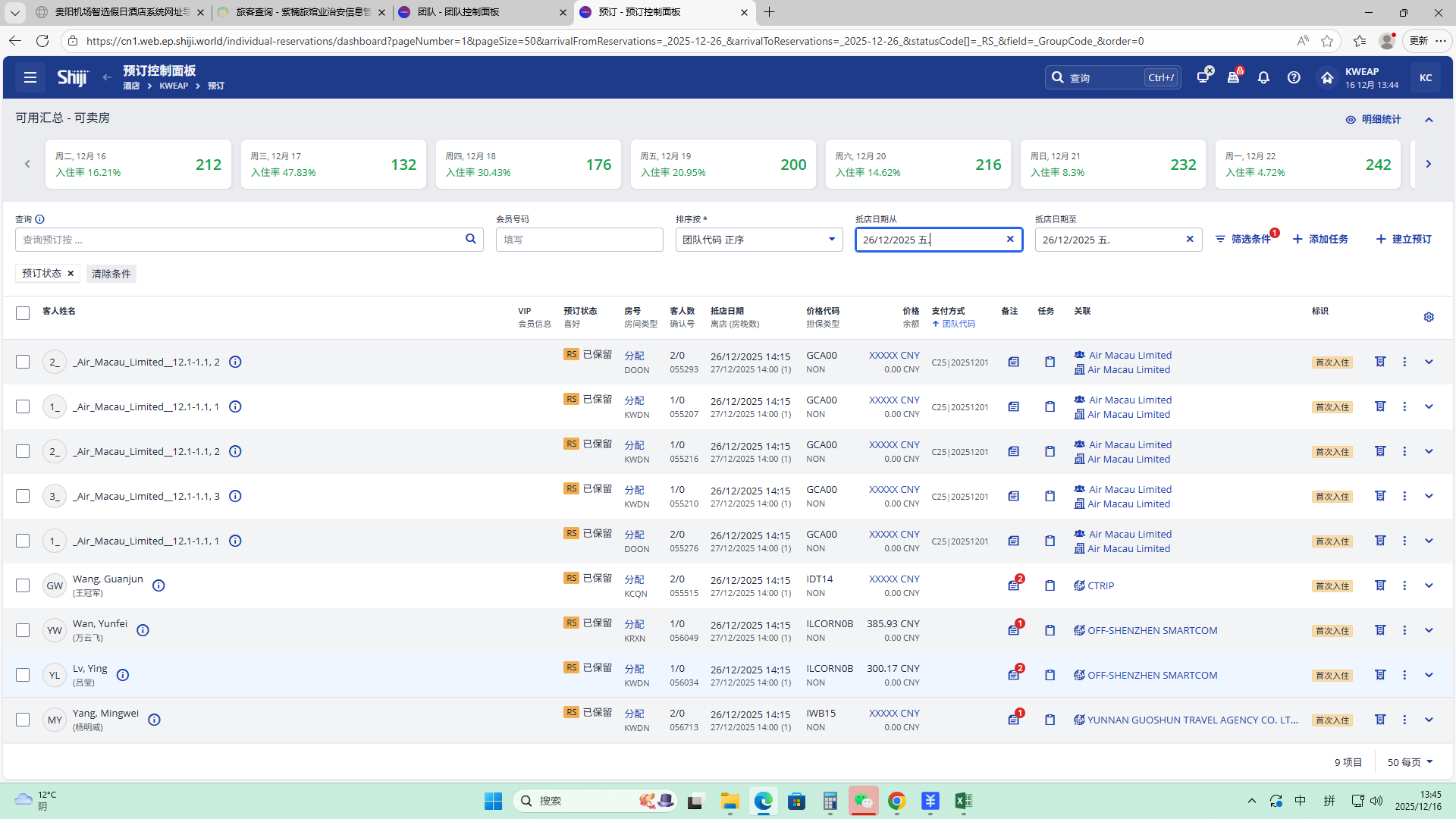Click the 会员号码 input field

click(x=579, y=240)
